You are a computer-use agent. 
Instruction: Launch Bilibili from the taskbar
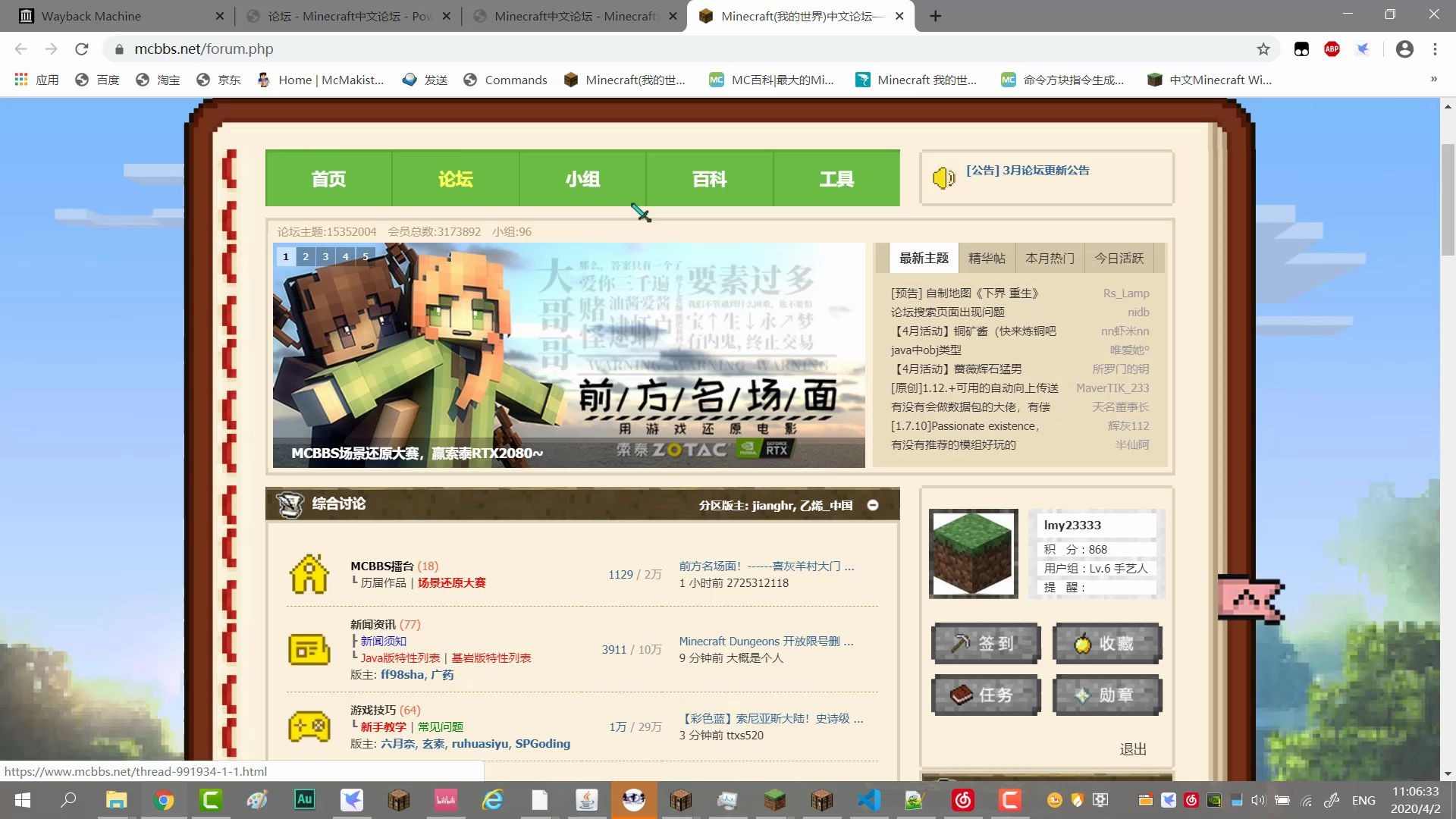pyautogui.click(x=445, y=800)
